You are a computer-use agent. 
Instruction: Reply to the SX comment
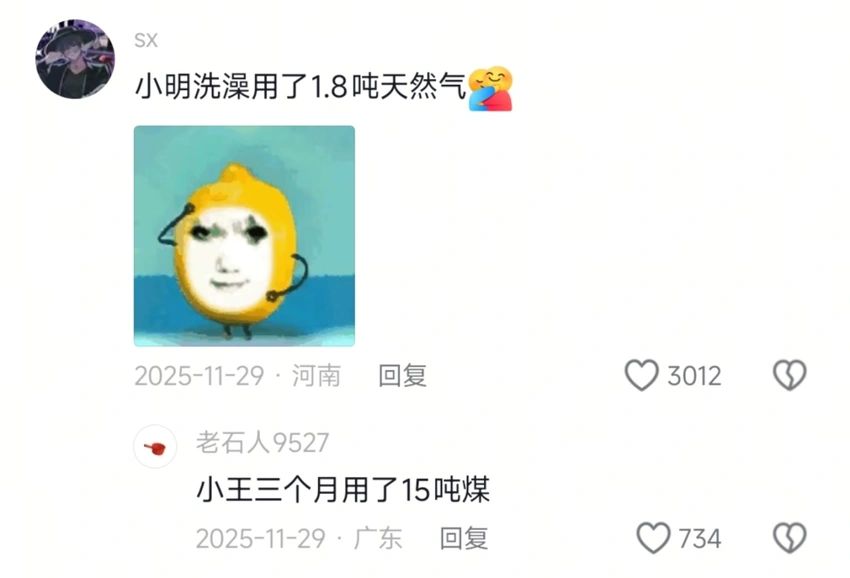(x=402, y=376)
